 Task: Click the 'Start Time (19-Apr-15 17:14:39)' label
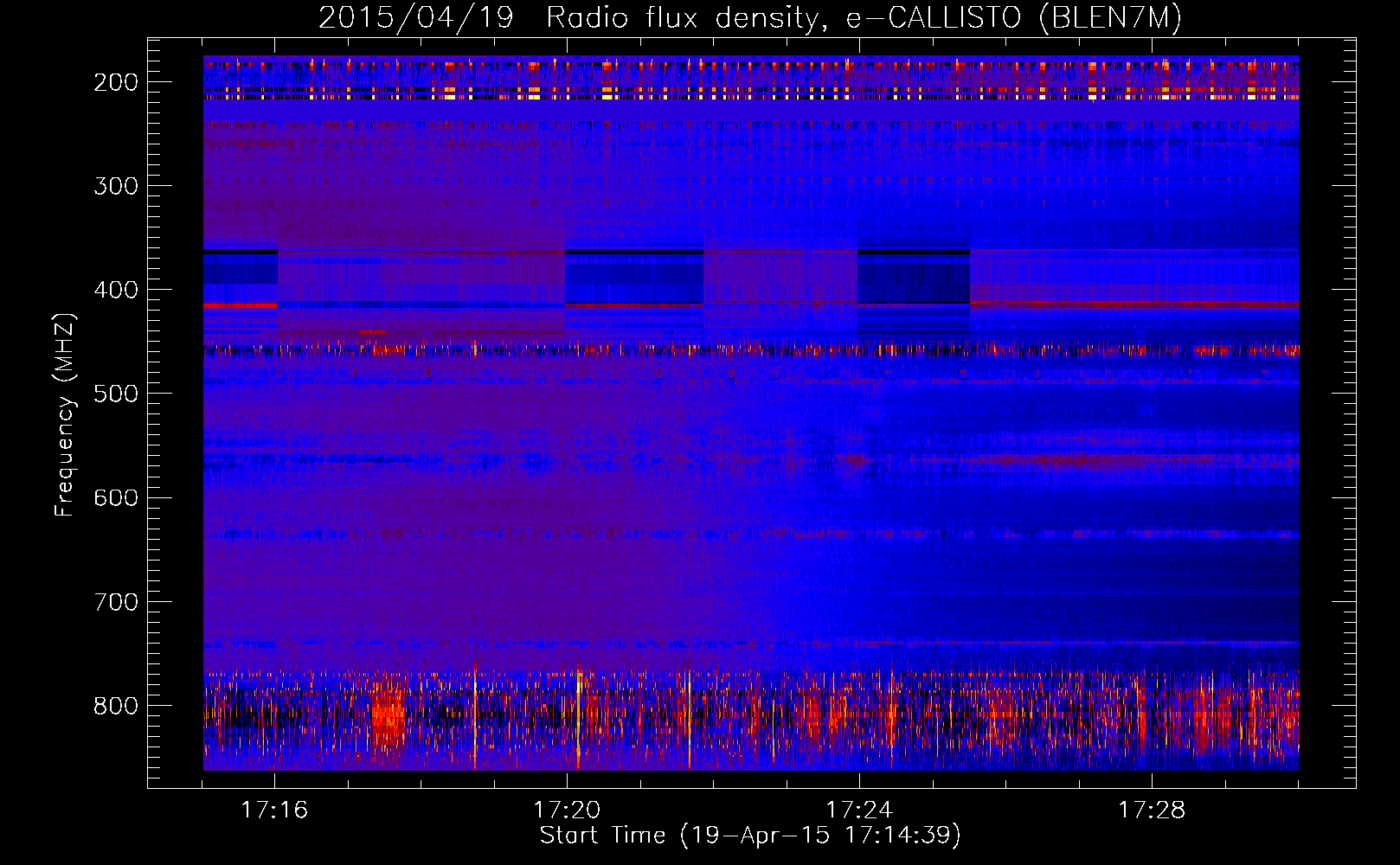point(750,836)
